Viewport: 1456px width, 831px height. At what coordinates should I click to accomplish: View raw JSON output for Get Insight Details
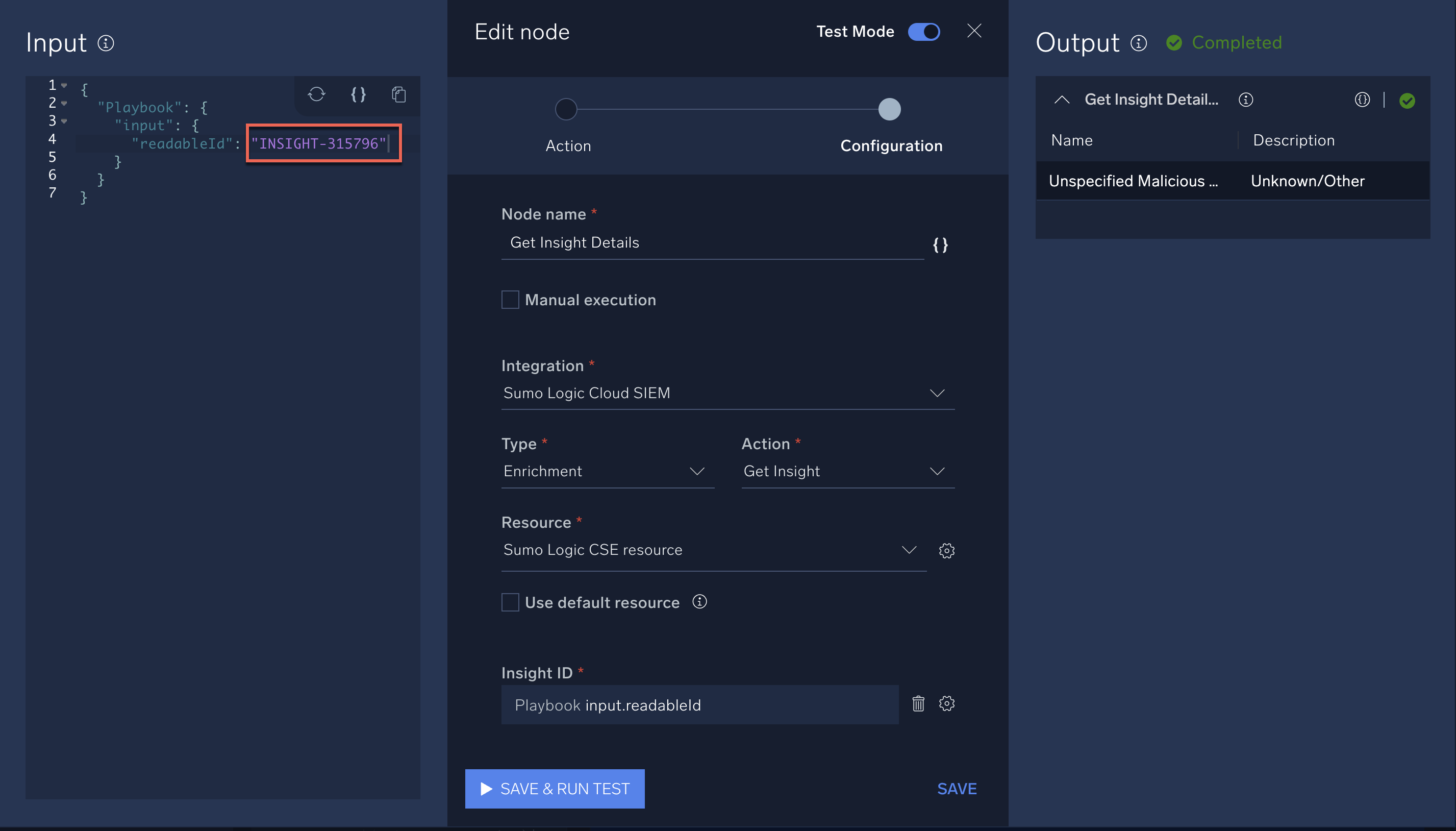point(1363,100)
